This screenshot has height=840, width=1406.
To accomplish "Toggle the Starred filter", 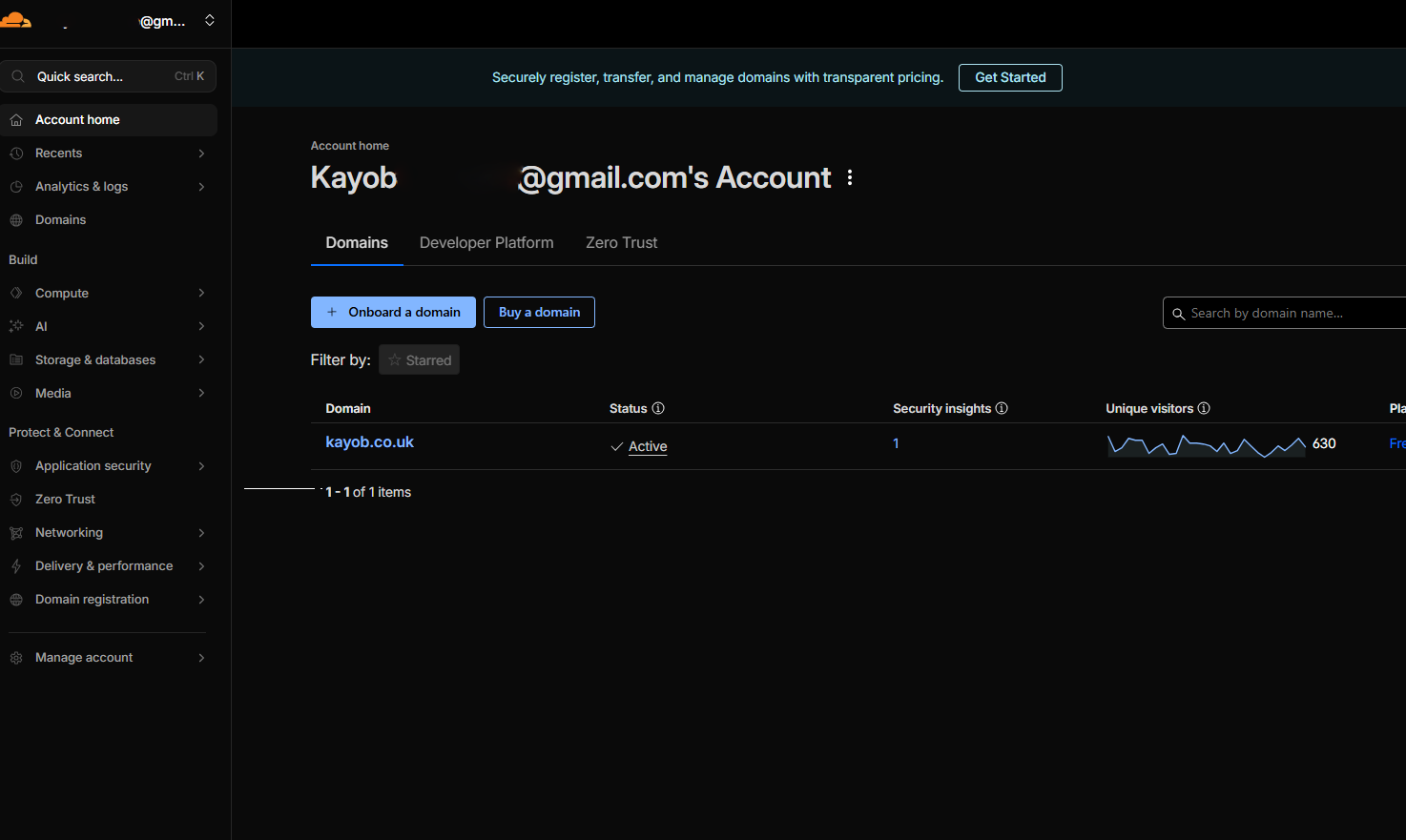I will click(x=419, y=359).
